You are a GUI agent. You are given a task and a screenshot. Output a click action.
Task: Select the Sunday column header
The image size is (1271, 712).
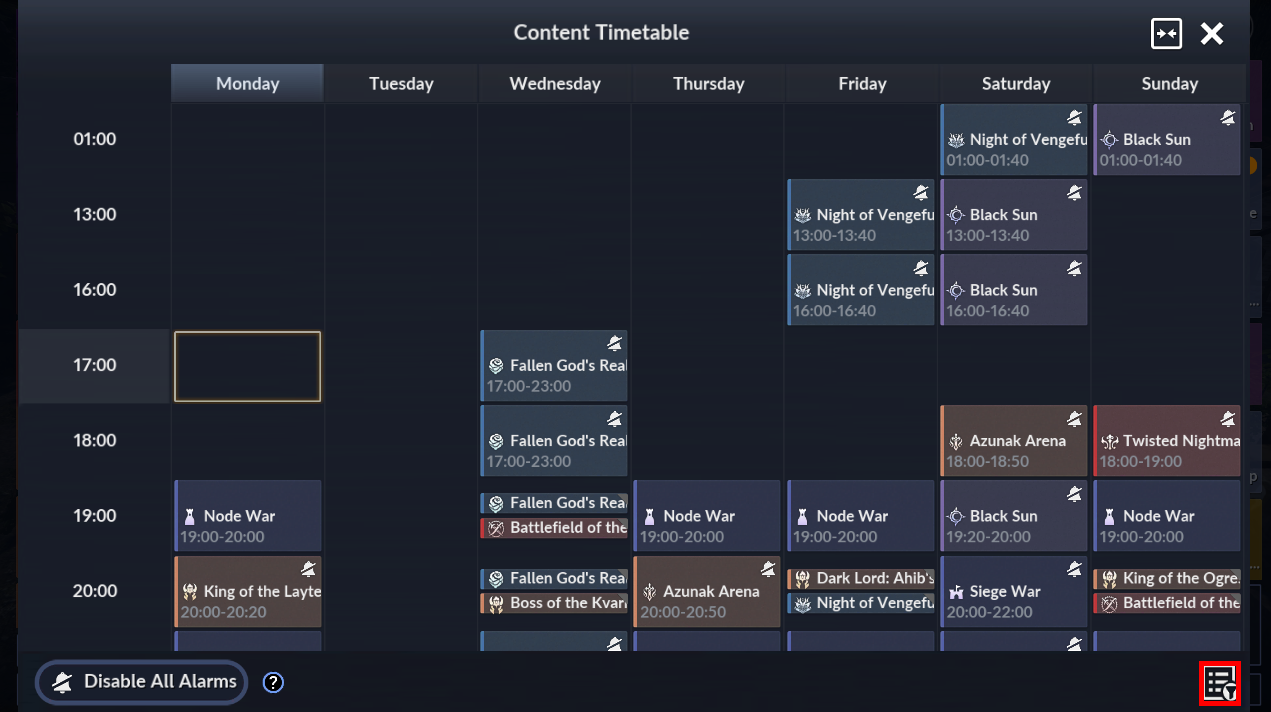click(x=1168, y=84)
